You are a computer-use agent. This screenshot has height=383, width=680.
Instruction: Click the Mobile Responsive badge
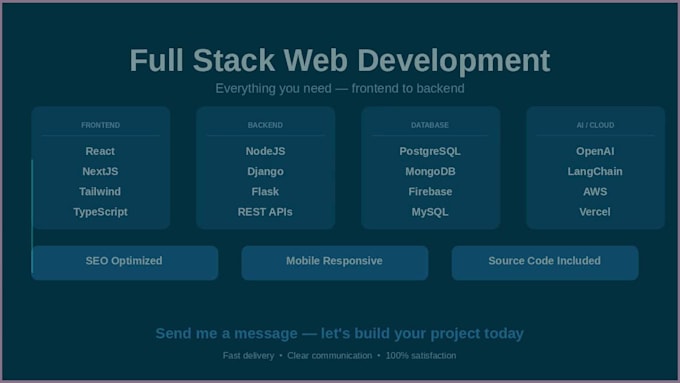(x=335, y=263)
